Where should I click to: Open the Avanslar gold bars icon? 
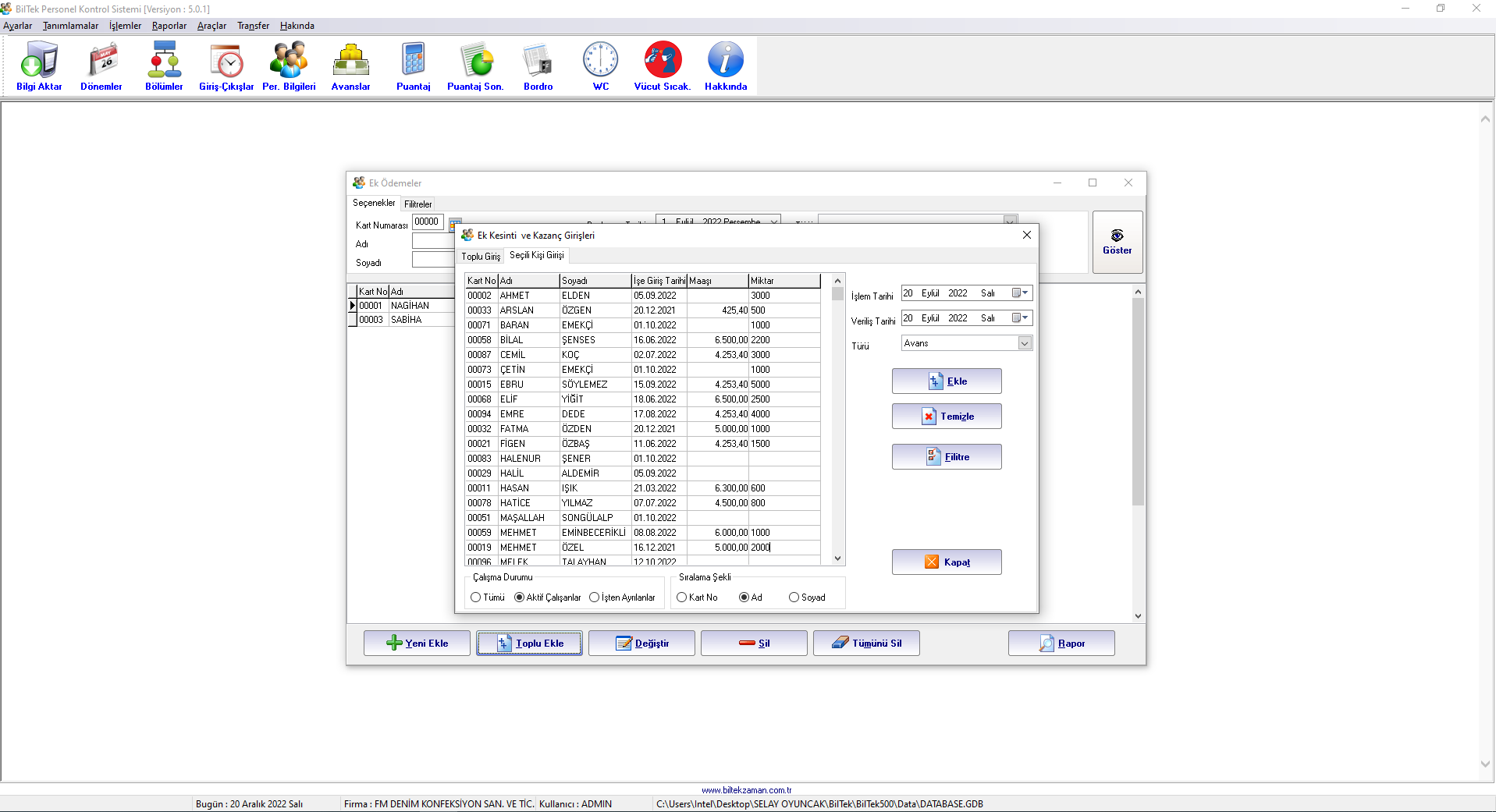[x=351, y=66]
